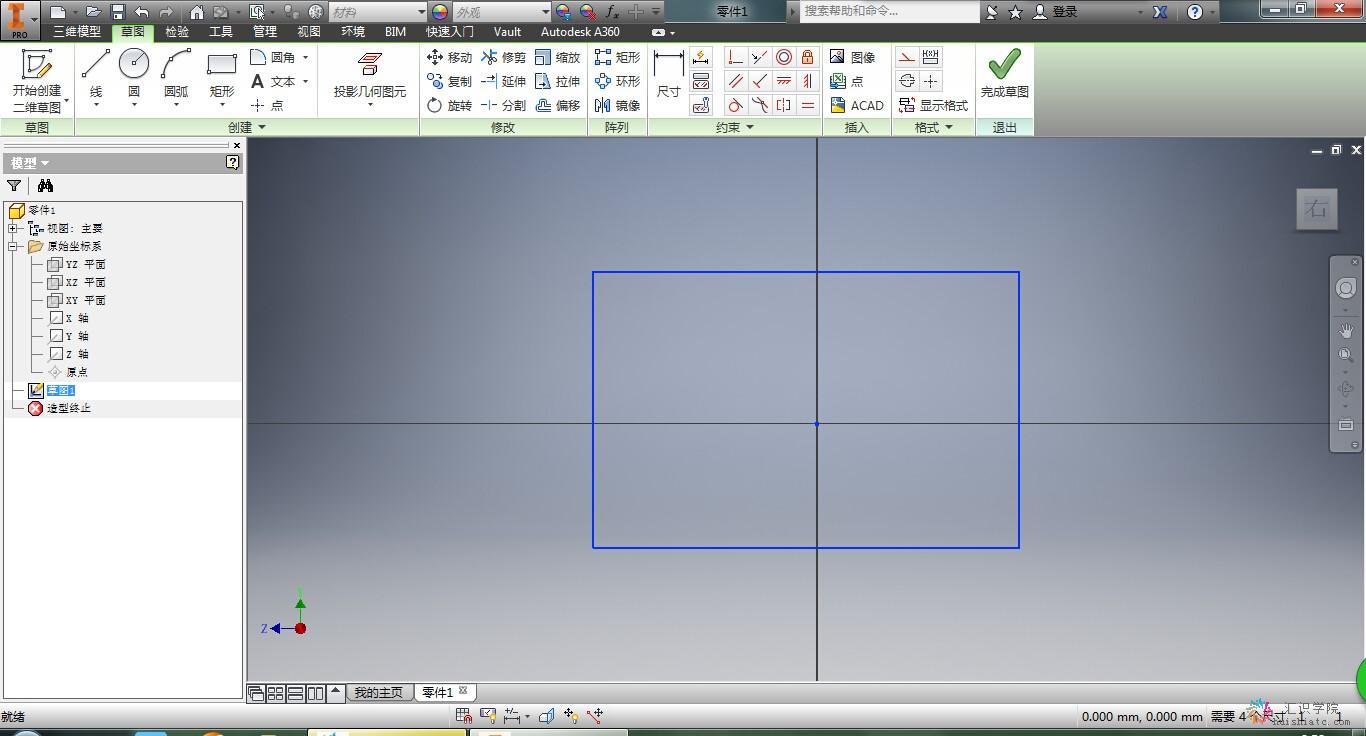
Task: Activate the 拉伸 (Stretch) tool
Action: 557,81
